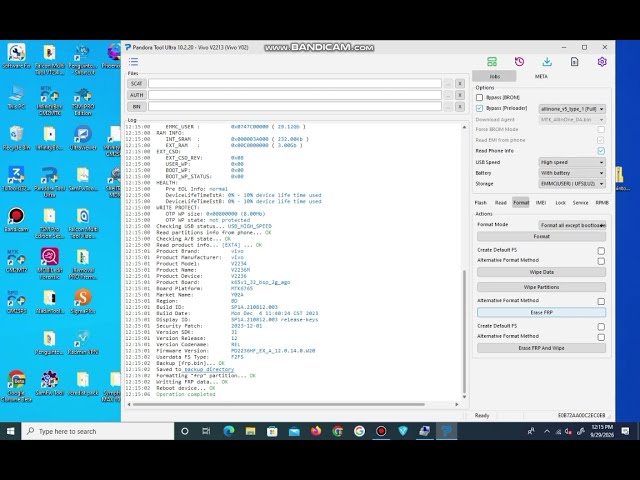Select the Software Fix desktop icon
Image resolution: width=640 pixels, height=480 pixels.
pos(16,56)
